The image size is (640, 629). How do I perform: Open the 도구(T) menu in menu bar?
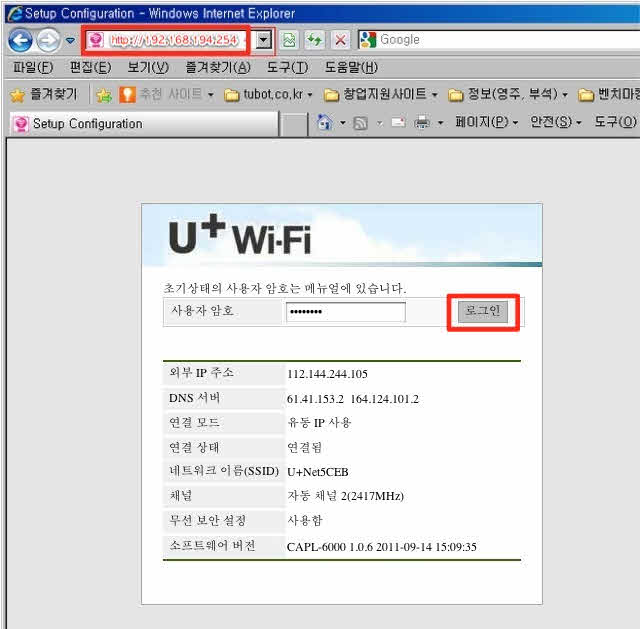pyautogui.click(x=287, y=67)
